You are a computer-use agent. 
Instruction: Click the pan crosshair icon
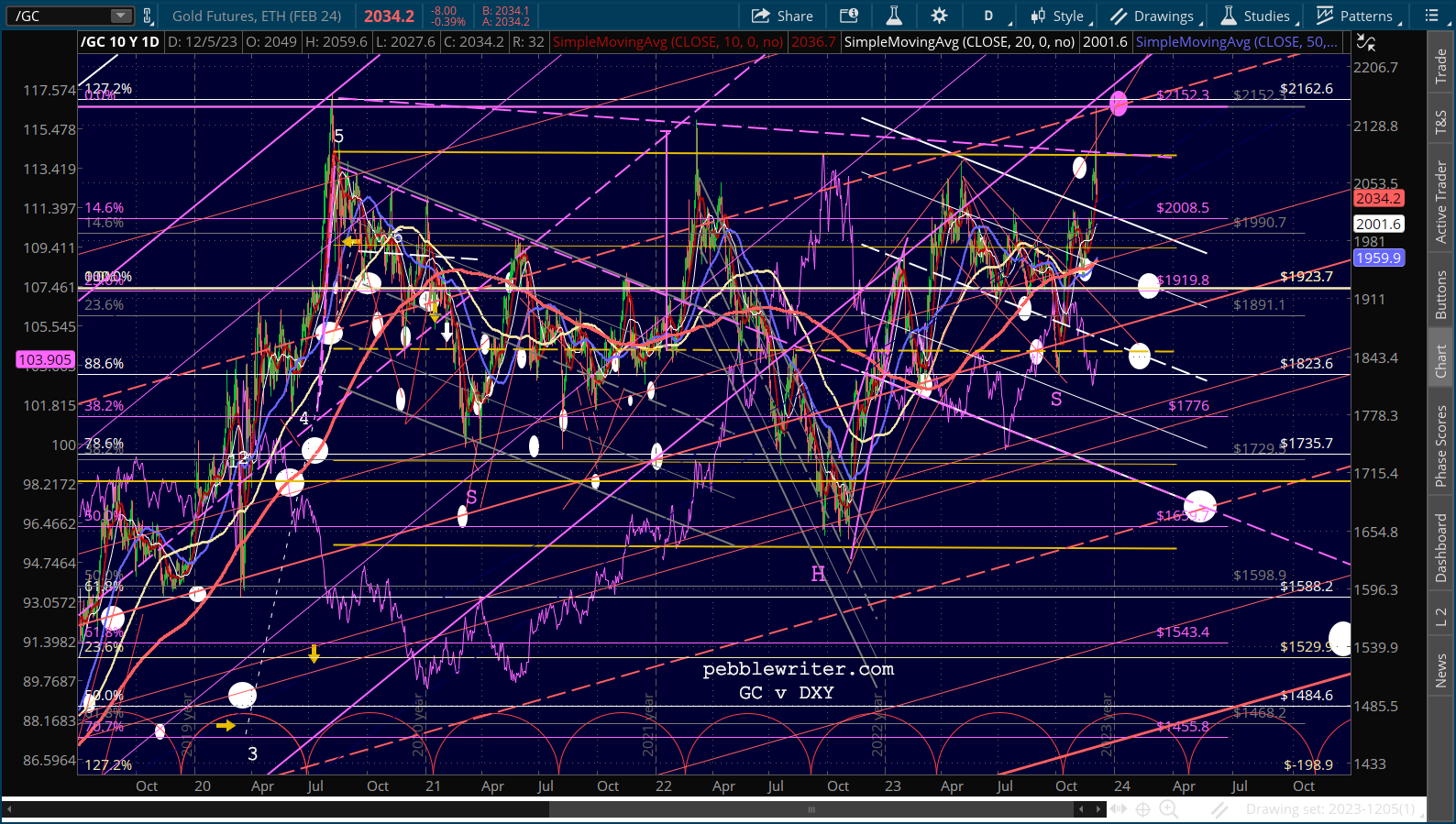point(1143,808)
